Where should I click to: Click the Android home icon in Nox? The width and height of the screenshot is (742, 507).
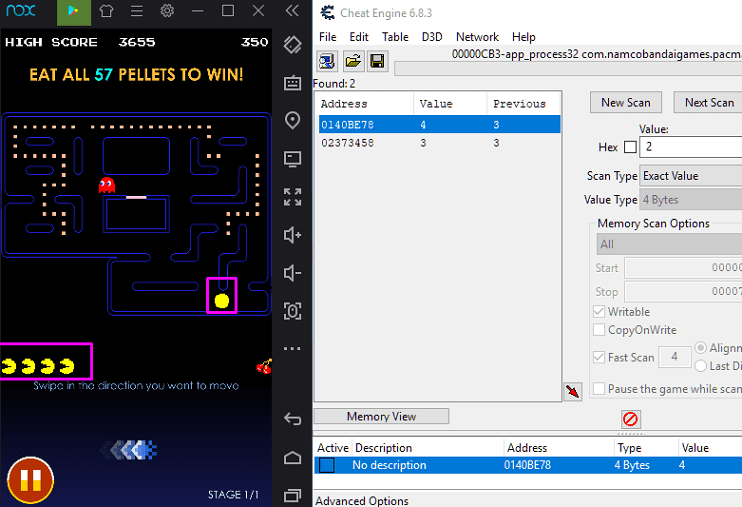(292, 458)
